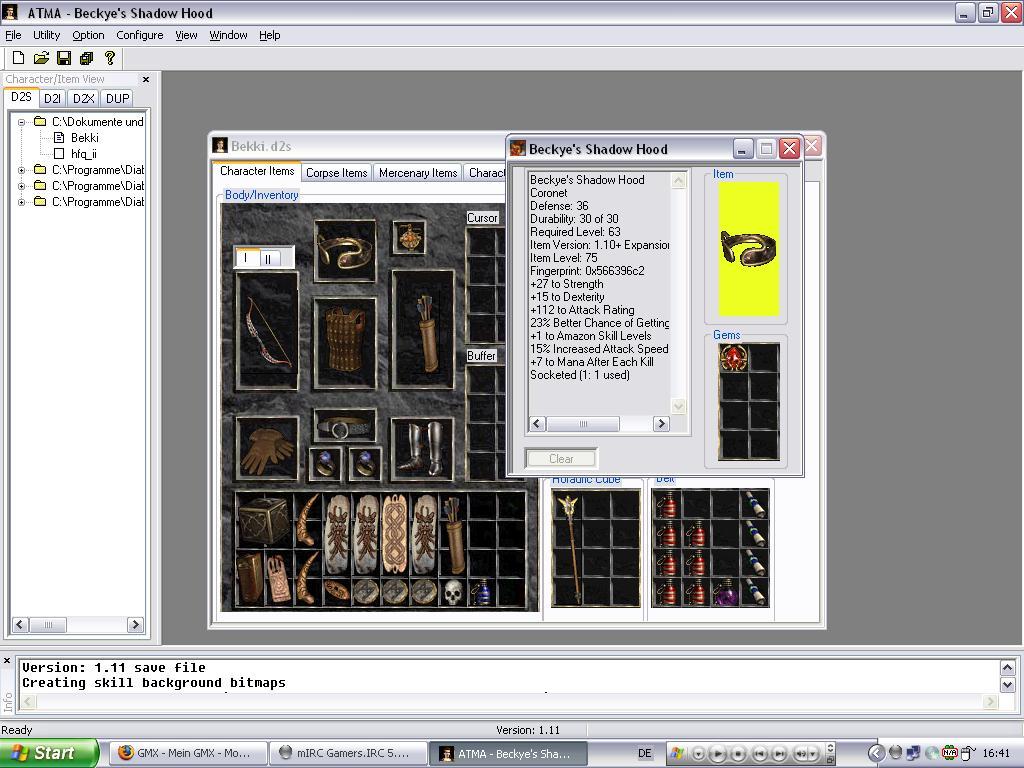Open the File menu
The width and height of the screenshot is (1024, 768).
13,35
